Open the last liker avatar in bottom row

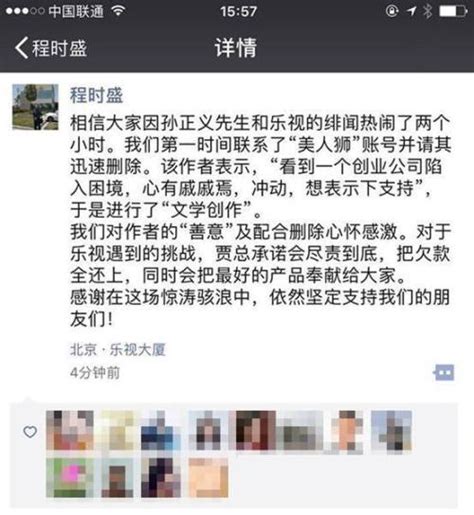(208, 477)
